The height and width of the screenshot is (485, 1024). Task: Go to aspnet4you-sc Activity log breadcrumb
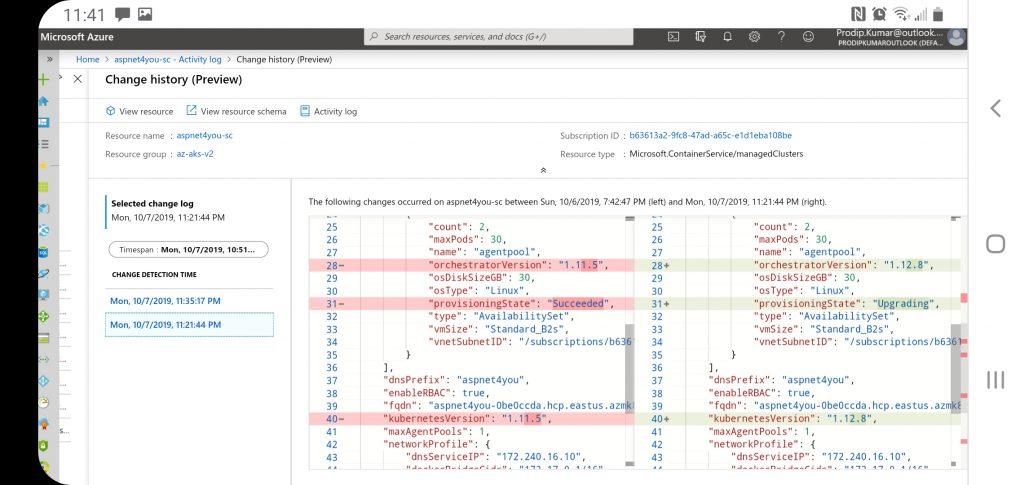coord(168,59)
